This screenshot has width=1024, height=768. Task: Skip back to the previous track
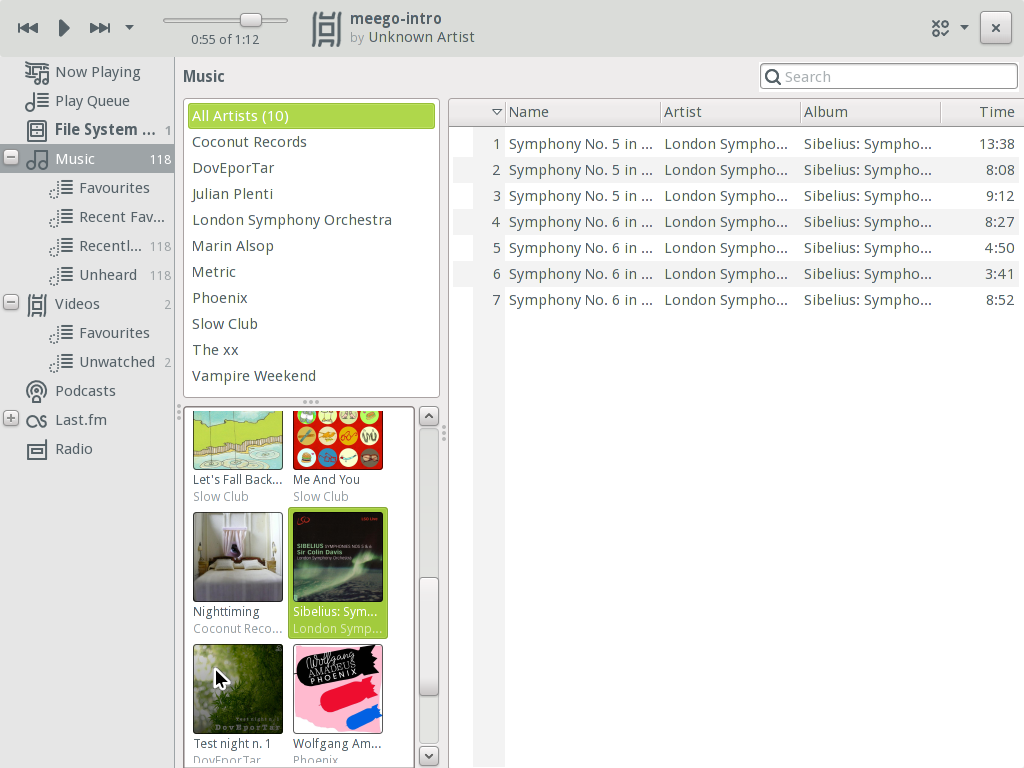coord(28,27)
